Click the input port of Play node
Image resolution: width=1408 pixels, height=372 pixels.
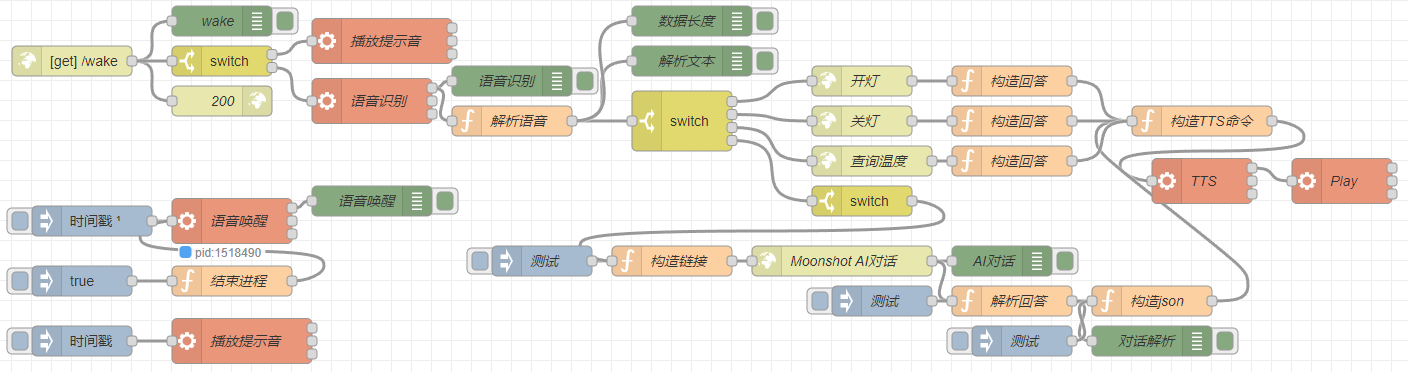click(x=1292, y=181)
